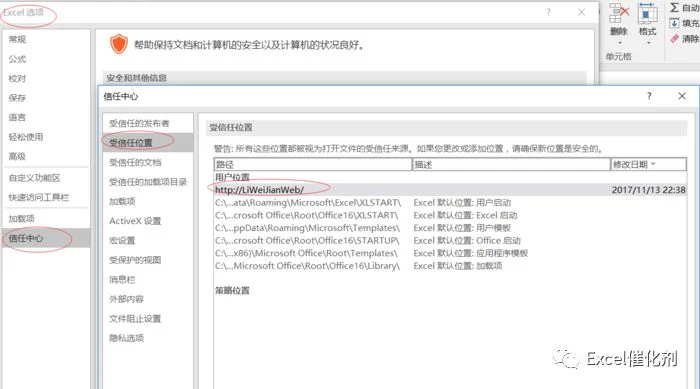Select 信任中心 in Excel Options sidebar
The height and width of the screenshot is (389, 700).
pos(46,238)
